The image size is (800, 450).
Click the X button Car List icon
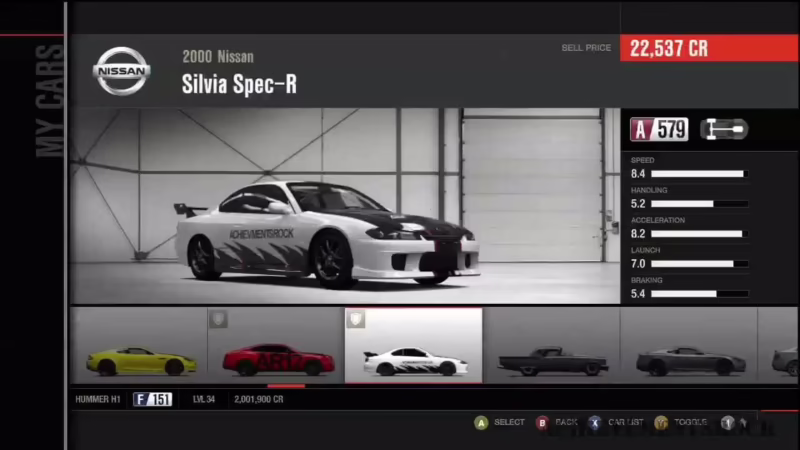coord(594,422)
